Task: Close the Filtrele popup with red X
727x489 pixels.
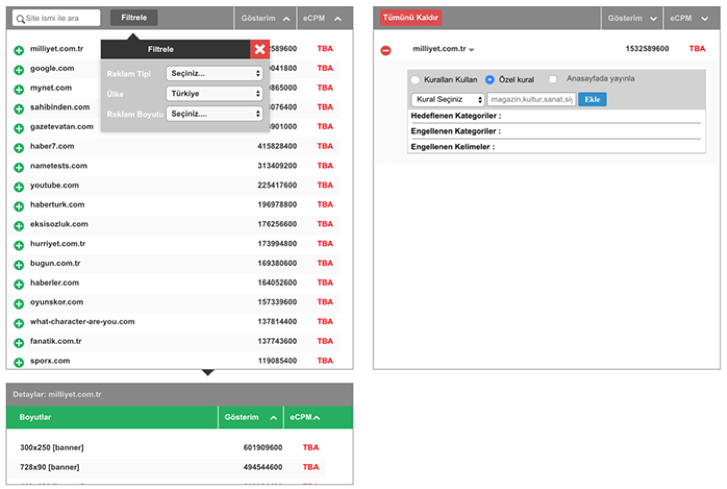Action: pos(259,49)
